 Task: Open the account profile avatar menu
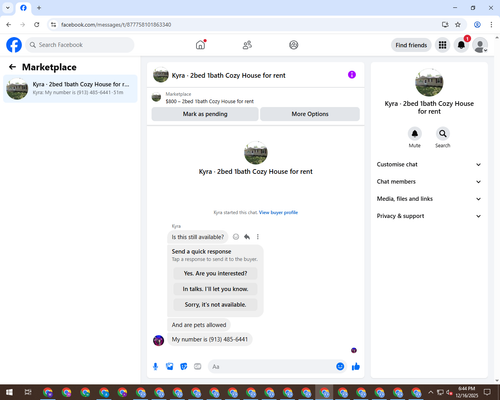pyautogui.click(x=480, y=45)
